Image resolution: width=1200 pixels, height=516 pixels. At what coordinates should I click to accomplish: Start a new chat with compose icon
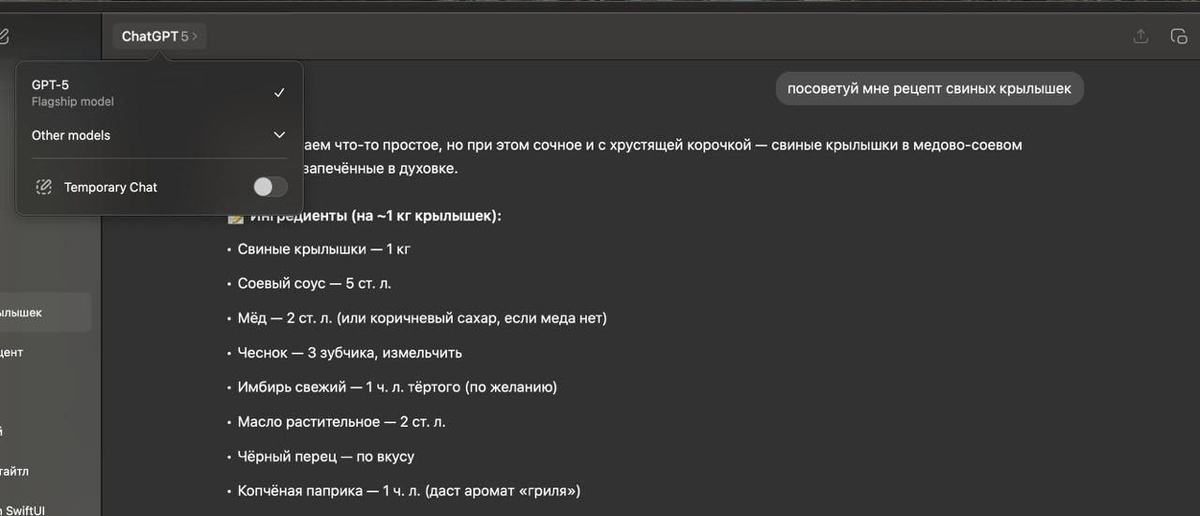[x=3, y=36]
